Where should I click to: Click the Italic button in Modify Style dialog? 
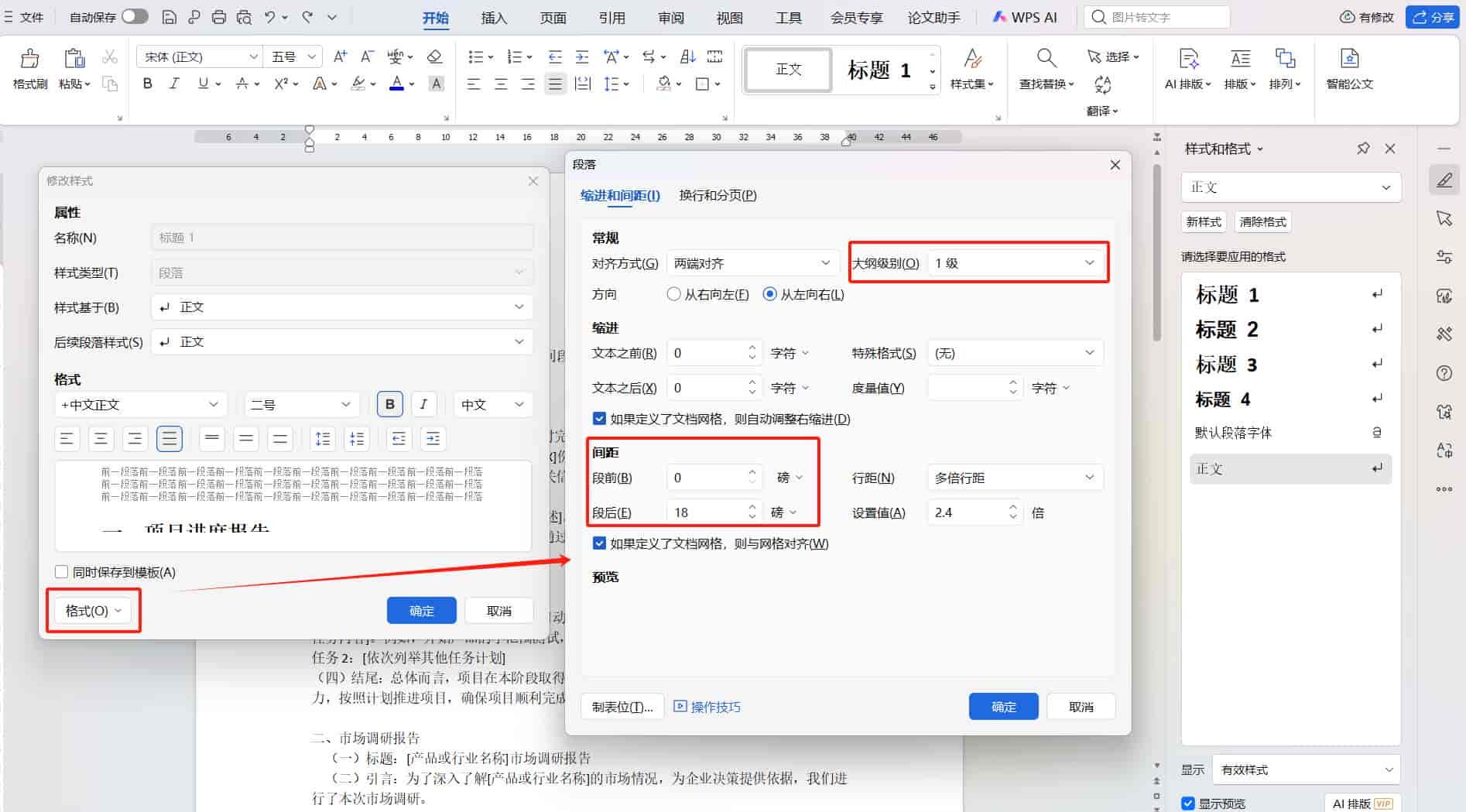(423, 404)
